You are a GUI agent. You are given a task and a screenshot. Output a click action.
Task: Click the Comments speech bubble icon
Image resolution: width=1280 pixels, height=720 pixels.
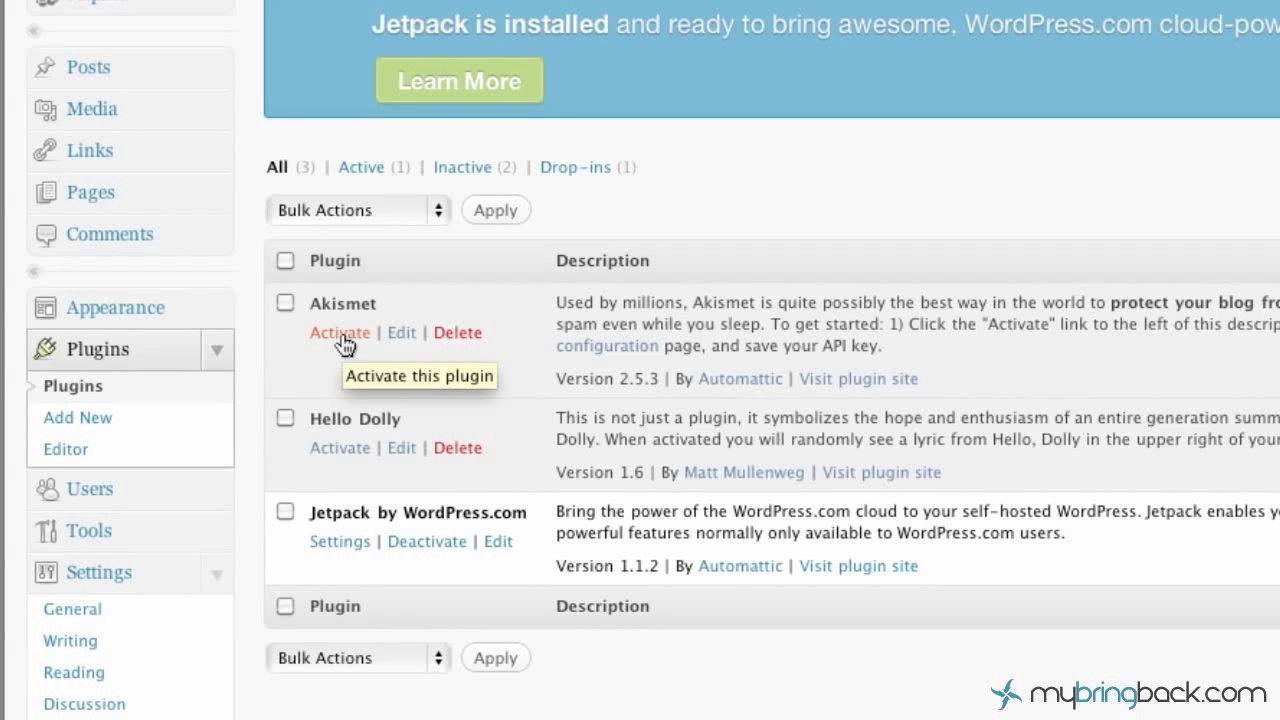[45, 234]
